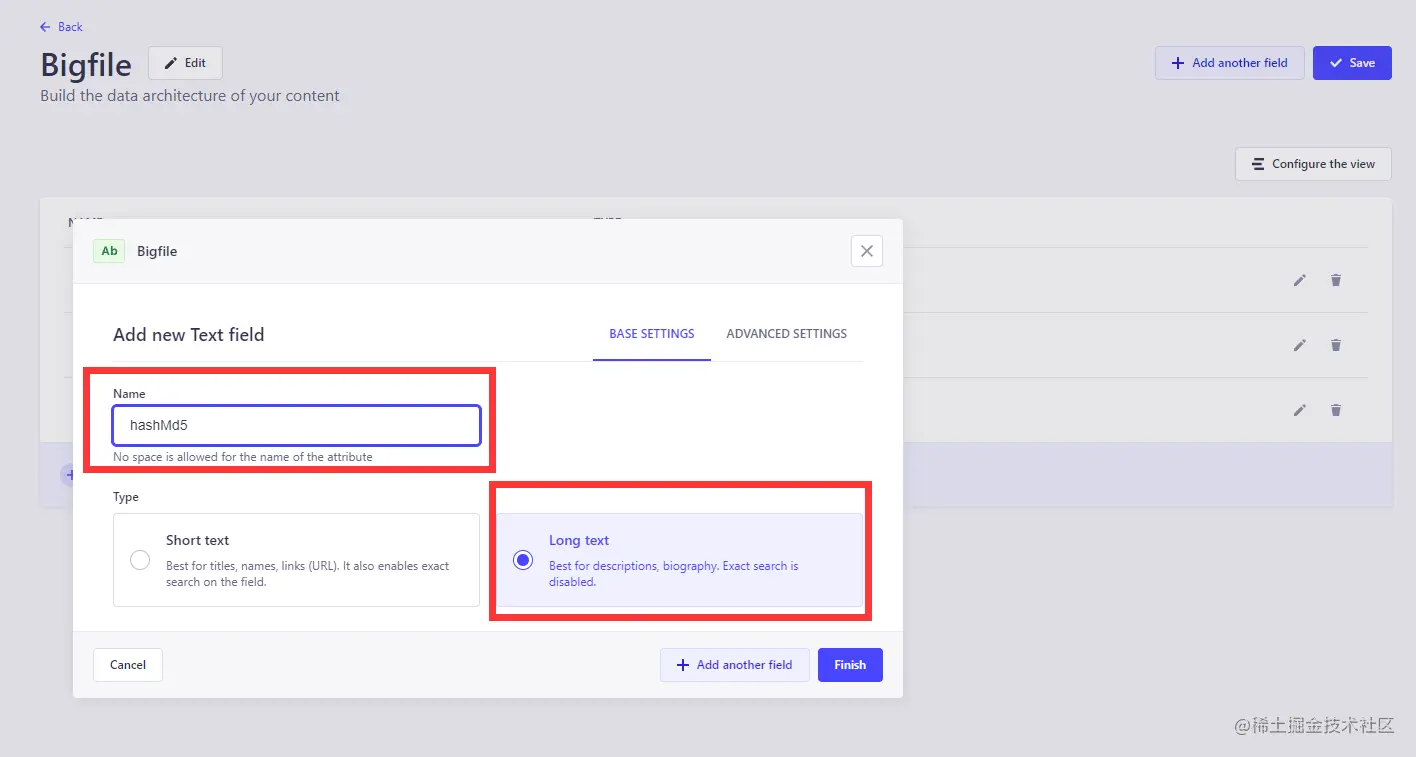Click Add another field in dialog footer
1416x757 pixels.
tap(735, 665)
